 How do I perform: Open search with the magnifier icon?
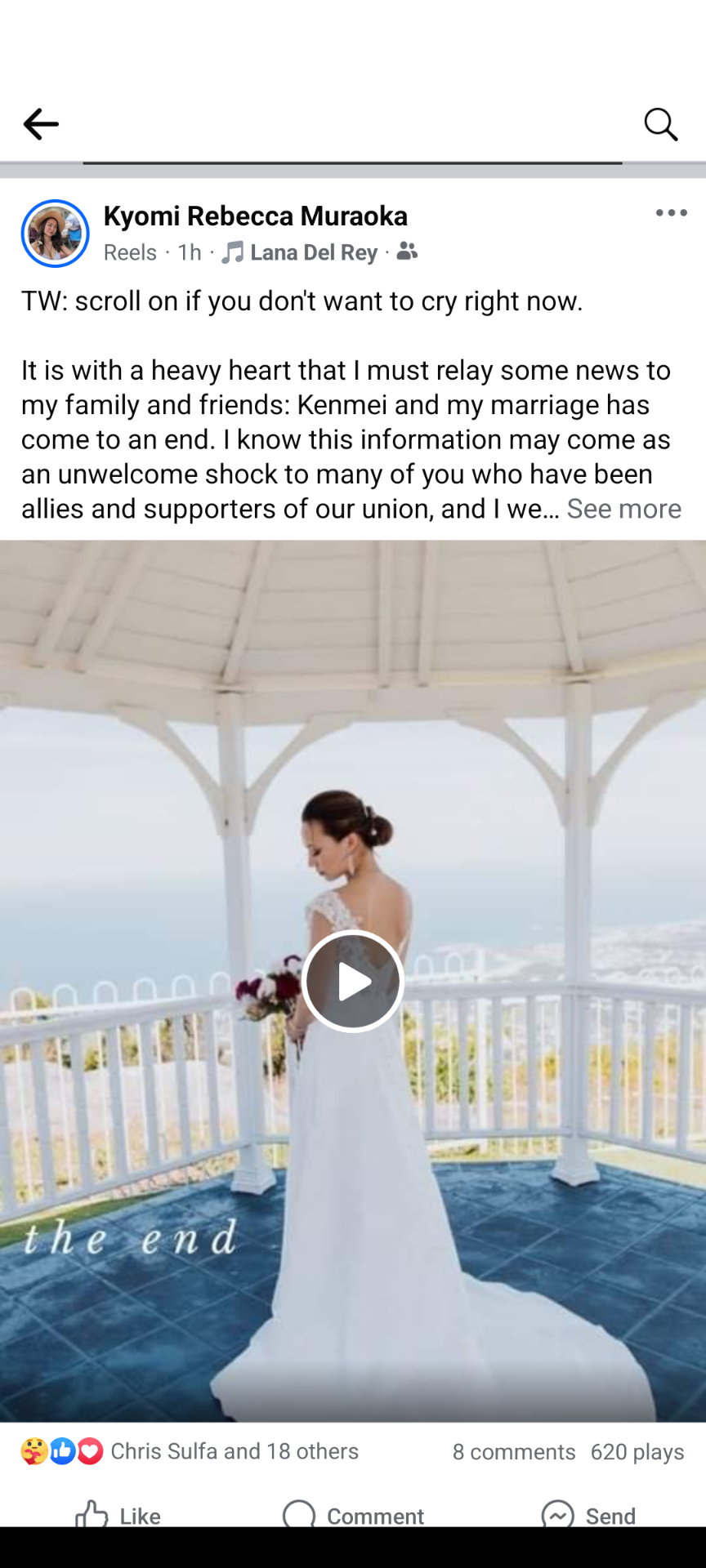[660, 125]
